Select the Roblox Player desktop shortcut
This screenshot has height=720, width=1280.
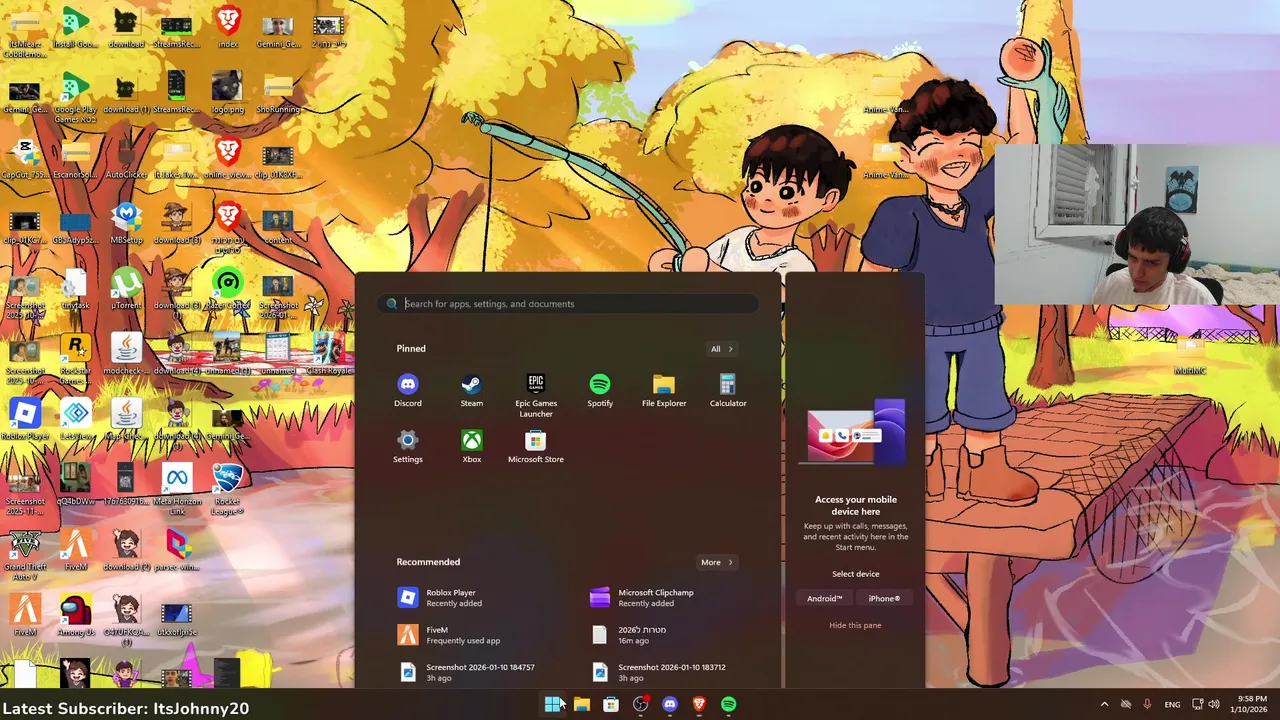pyautogui.click(x=25, y=420)
